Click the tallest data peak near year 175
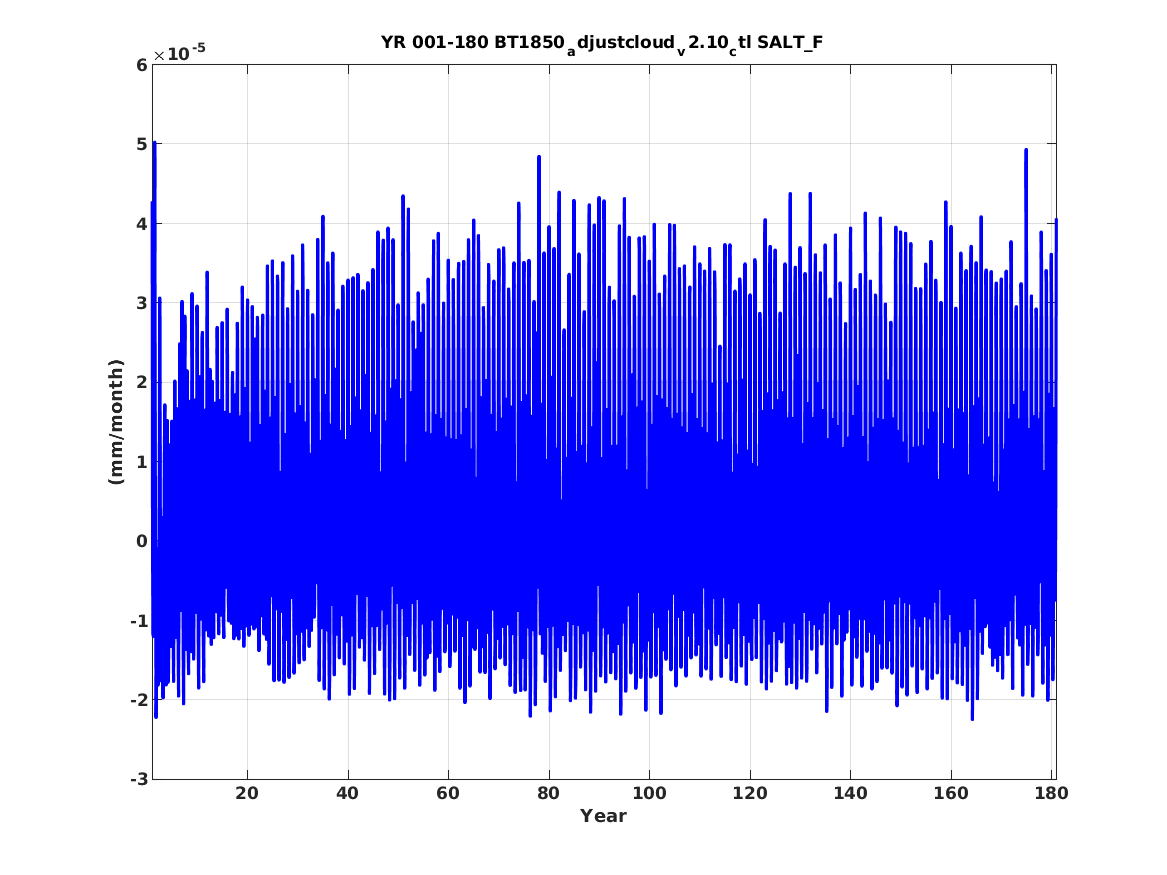Viewport: 1167px width, 875px height. pos(1026,151)
